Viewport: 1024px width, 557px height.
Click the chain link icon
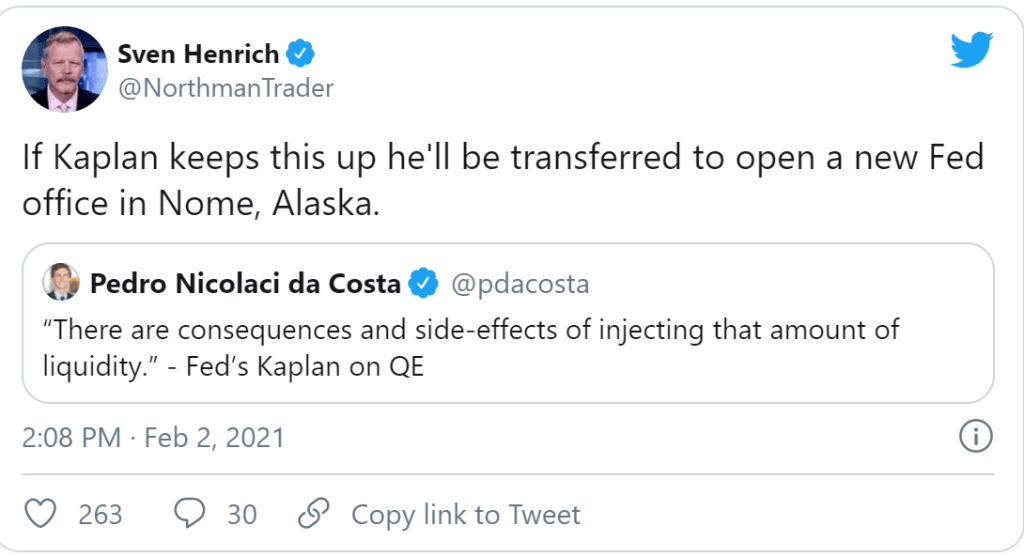pyautogui.click(x=314, y=514)
